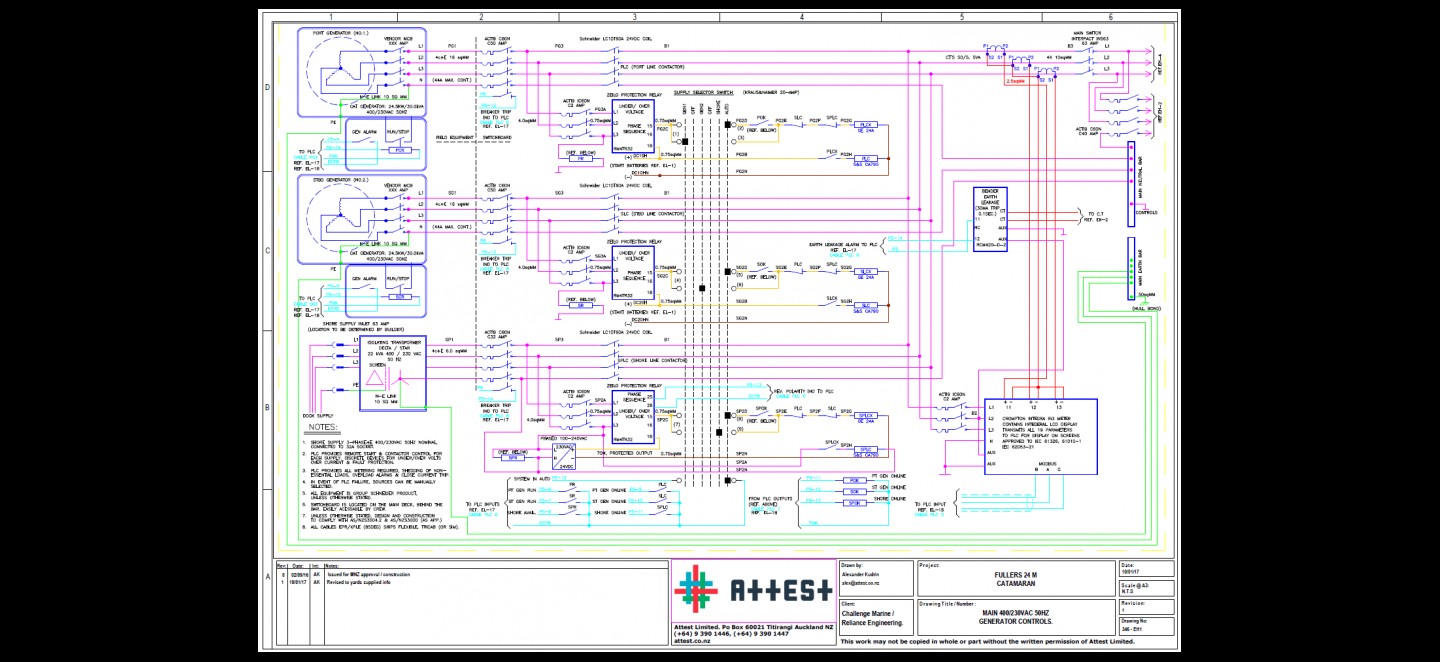
Task: Select 'MAIN SWITCH INTERPACT INS63' label
Action: [1091, 36]
